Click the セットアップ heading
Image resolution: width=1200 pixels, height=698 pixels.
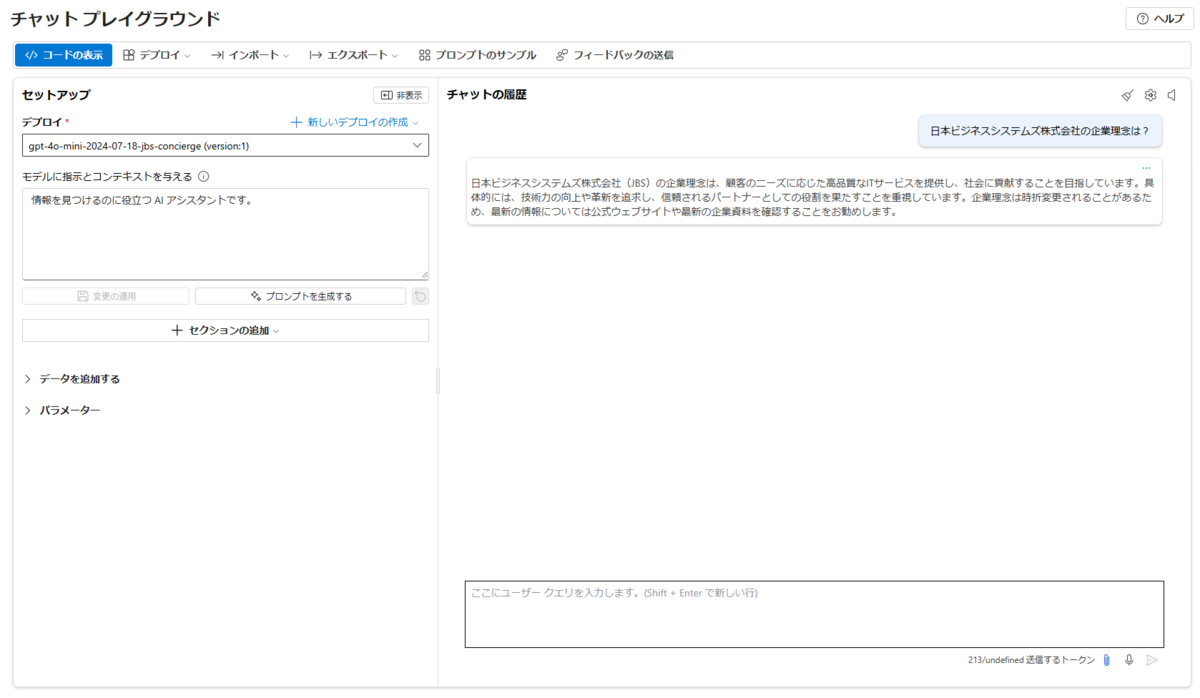tap(56, 95)
